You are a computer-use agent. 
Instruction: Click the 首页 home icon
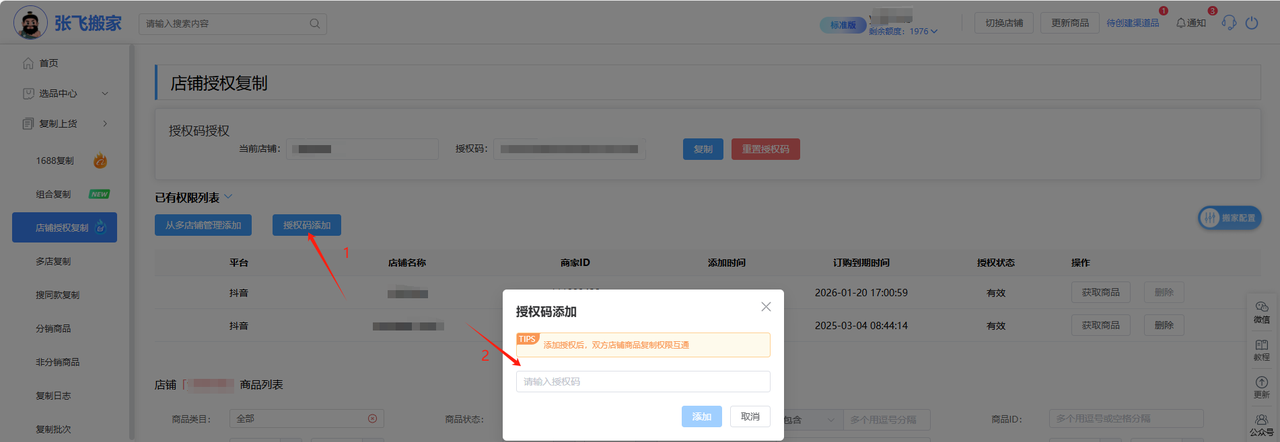[27, 63]
